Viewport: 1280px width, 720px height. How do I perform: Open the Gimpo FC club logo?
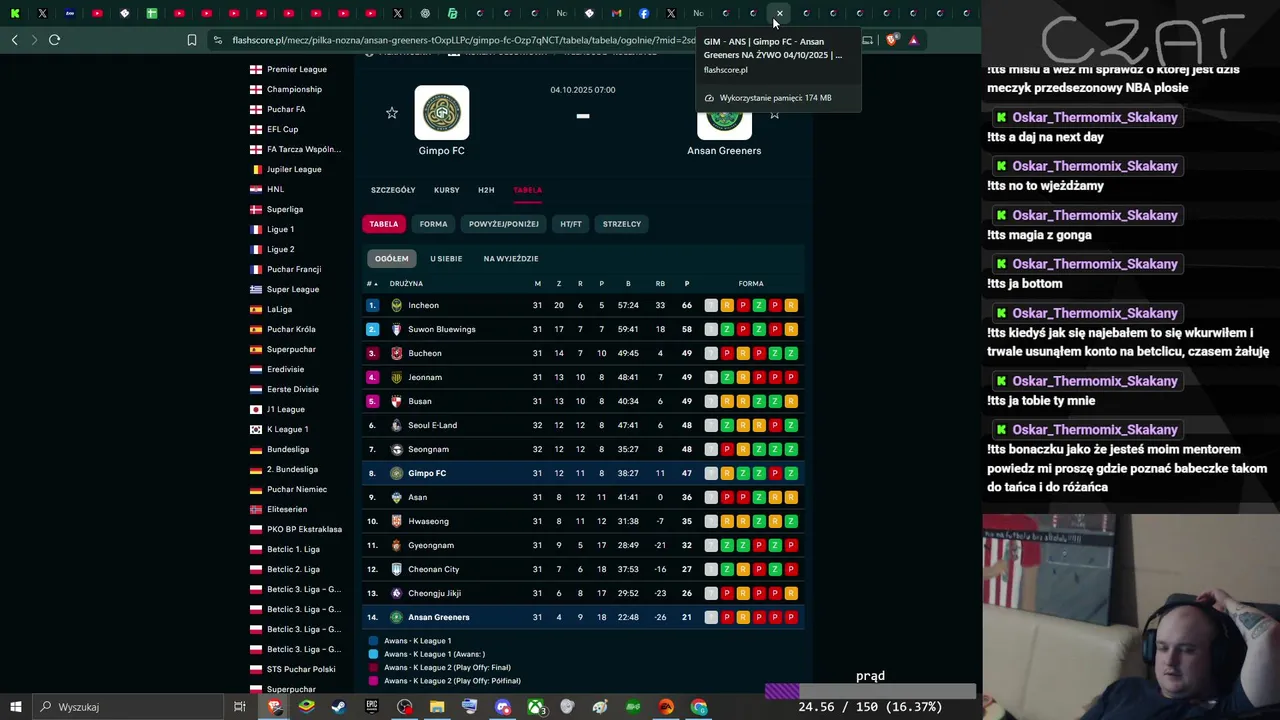[442, 113]
